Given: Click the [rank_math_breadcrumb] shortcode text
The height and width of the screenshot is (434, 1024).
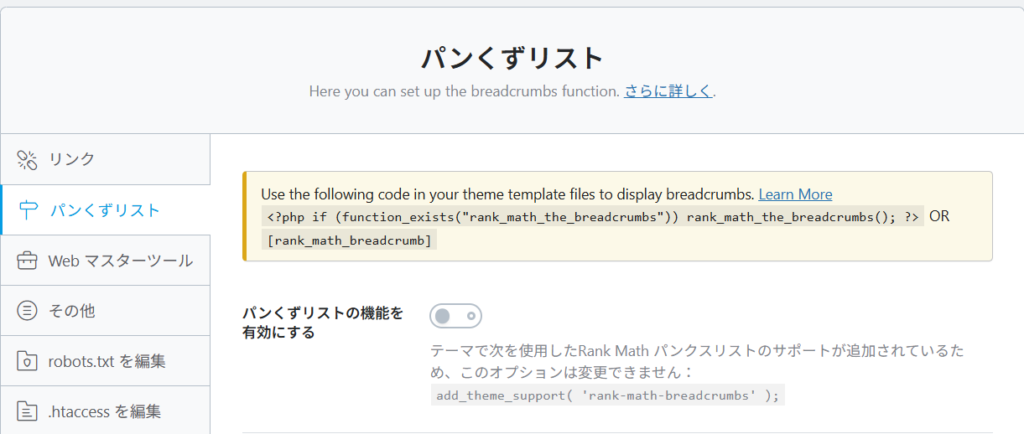Looking at the screenshot, I should 348,240.
